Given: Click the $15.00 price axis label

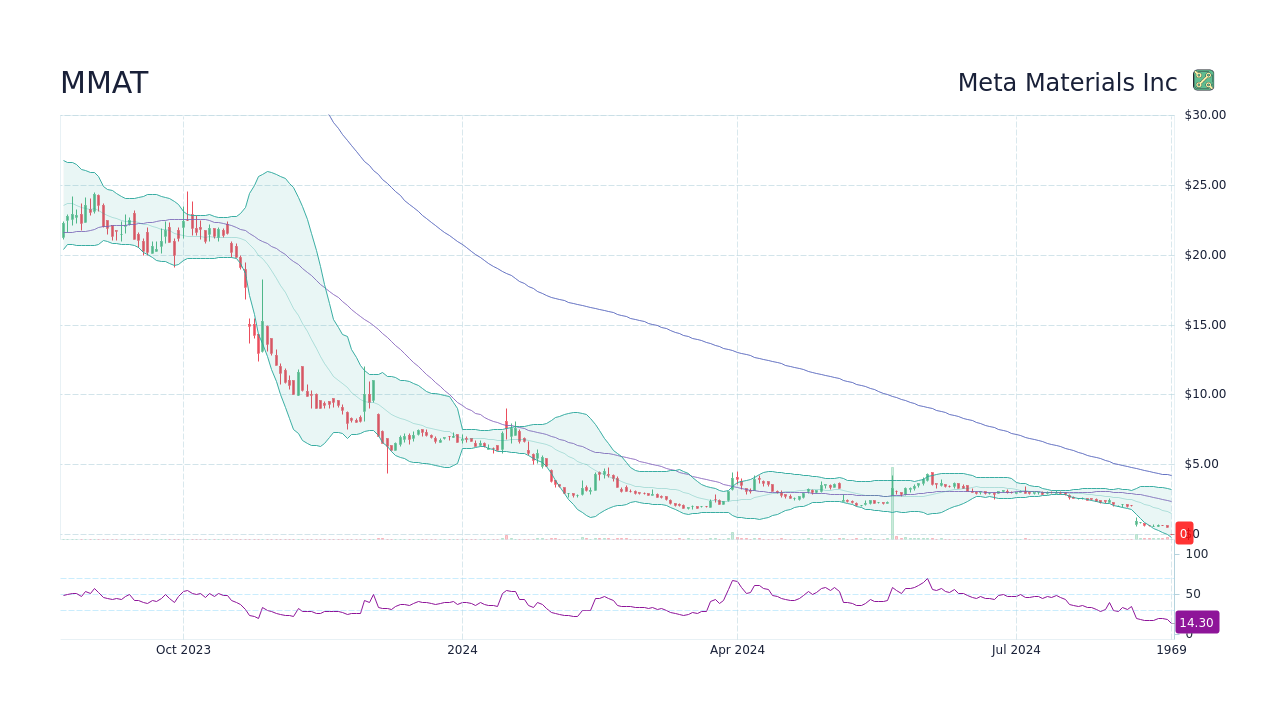Looking at the screenshot, I should pyautogui.click(x=1204, y=324).
